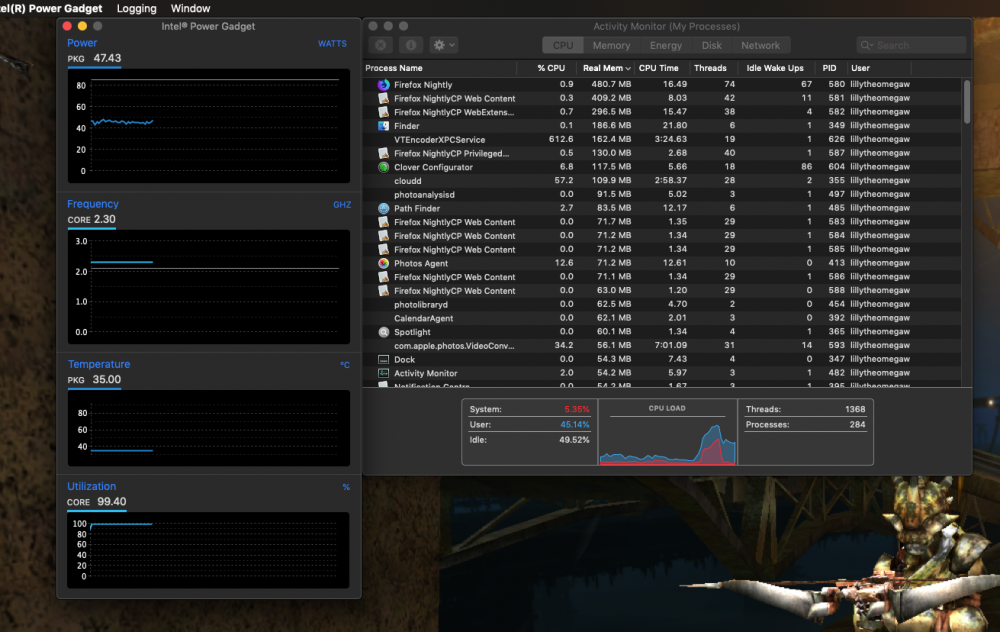Click the Temperature graph in Power Gadget
Viewport: 1000px width, 632px height.
209,428
